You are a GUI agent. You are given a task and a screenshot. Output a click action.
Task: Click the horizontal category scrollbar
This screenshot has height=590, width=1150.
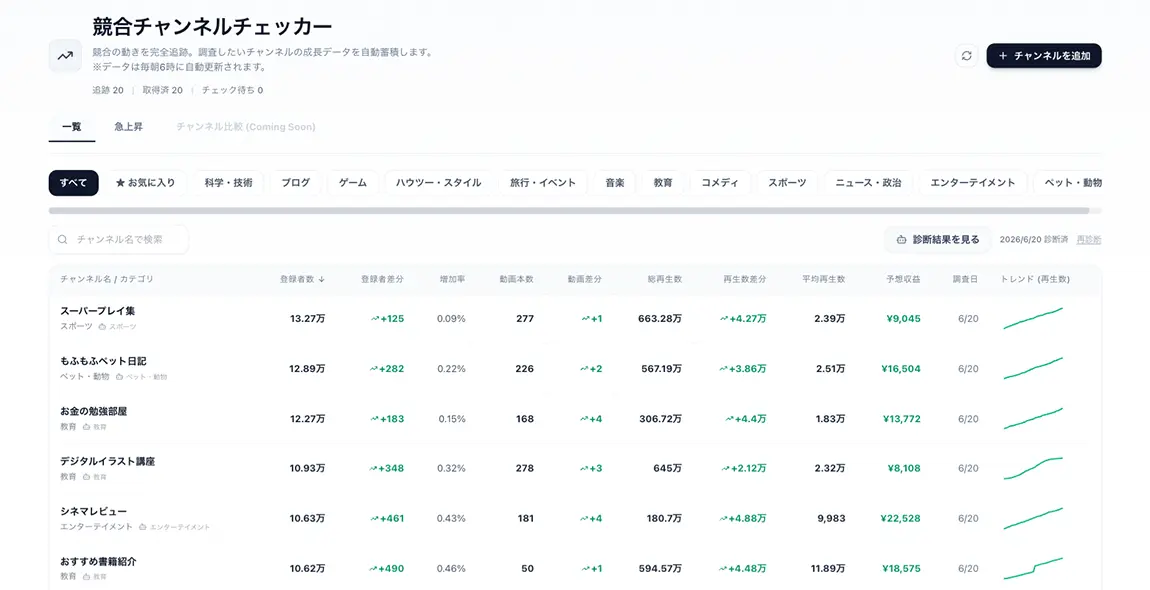point(569,211)
